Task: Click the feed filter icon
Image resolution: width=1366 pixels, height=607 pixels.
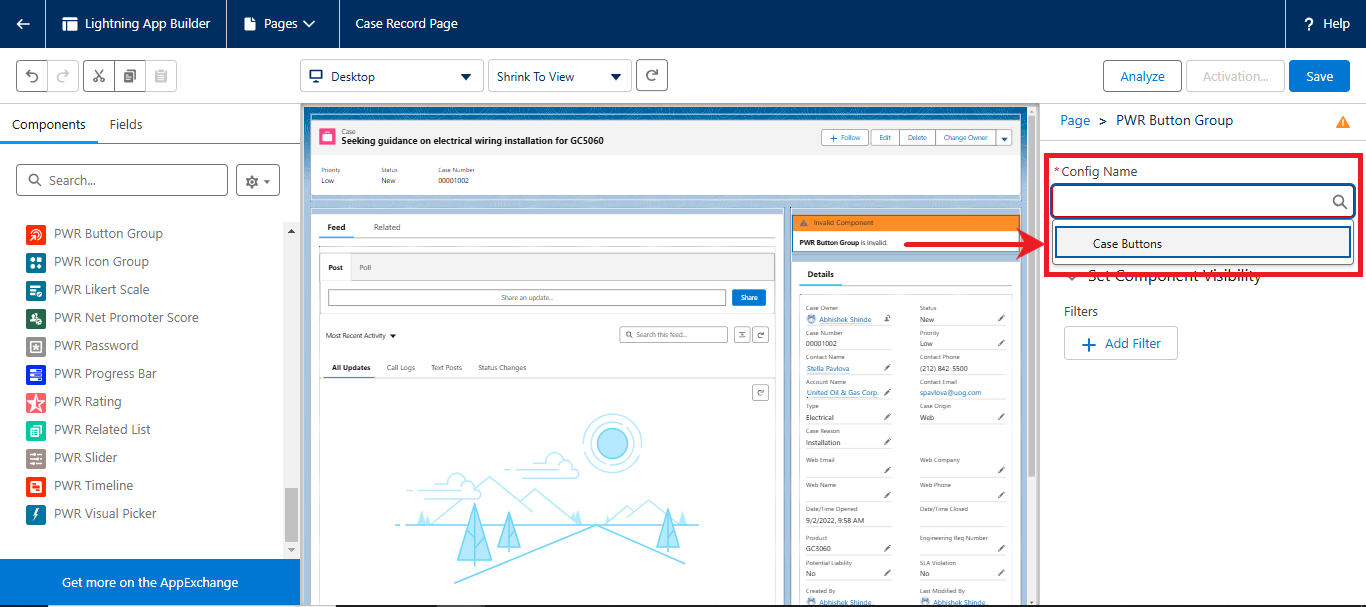Action: pyautogui.click(x=742, y=335)
